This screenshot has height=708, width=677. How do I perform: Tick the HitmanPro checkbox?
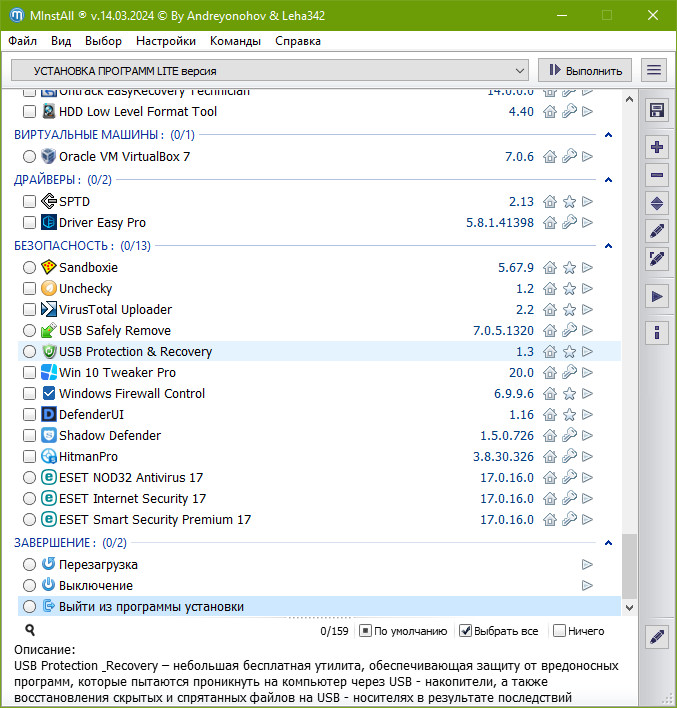click(30, 457)
